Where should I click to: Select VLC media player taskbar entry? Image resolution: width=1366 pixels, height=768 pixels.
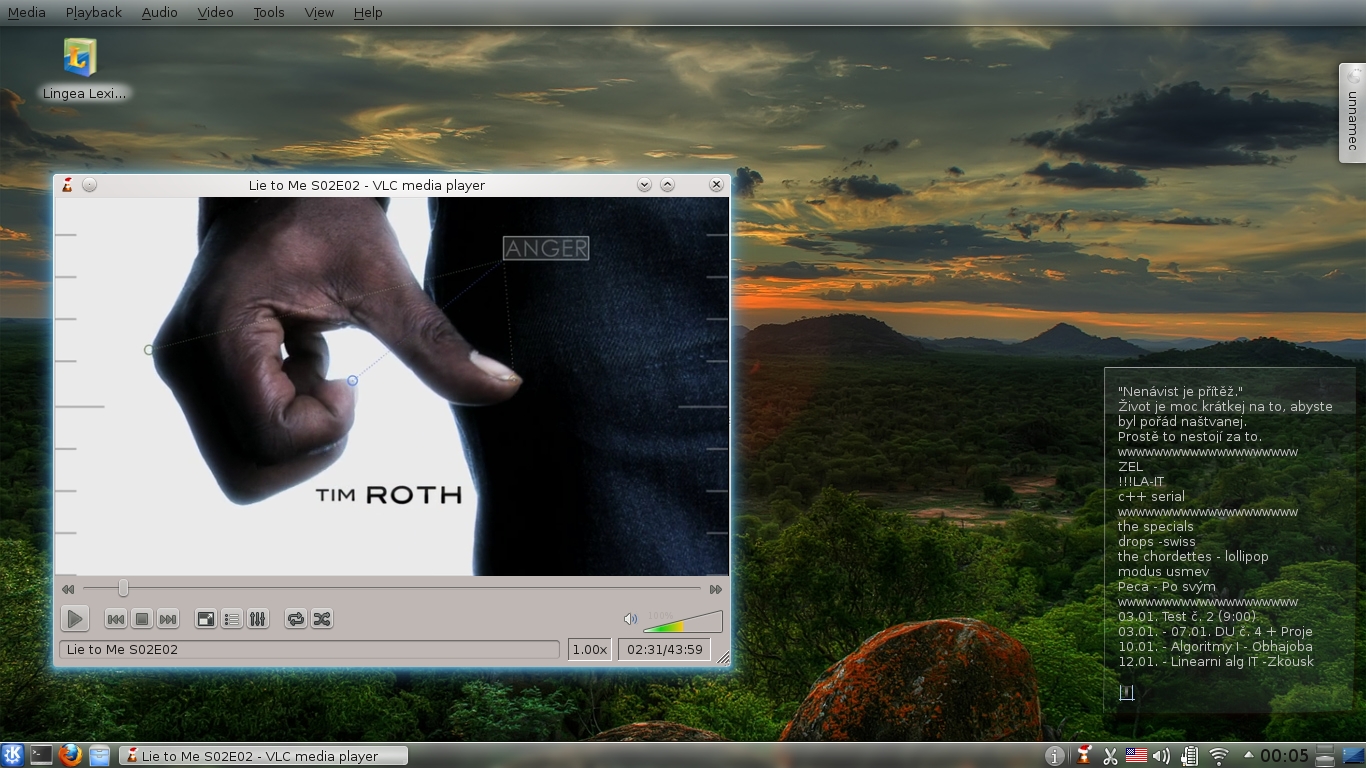click(263, 756)
